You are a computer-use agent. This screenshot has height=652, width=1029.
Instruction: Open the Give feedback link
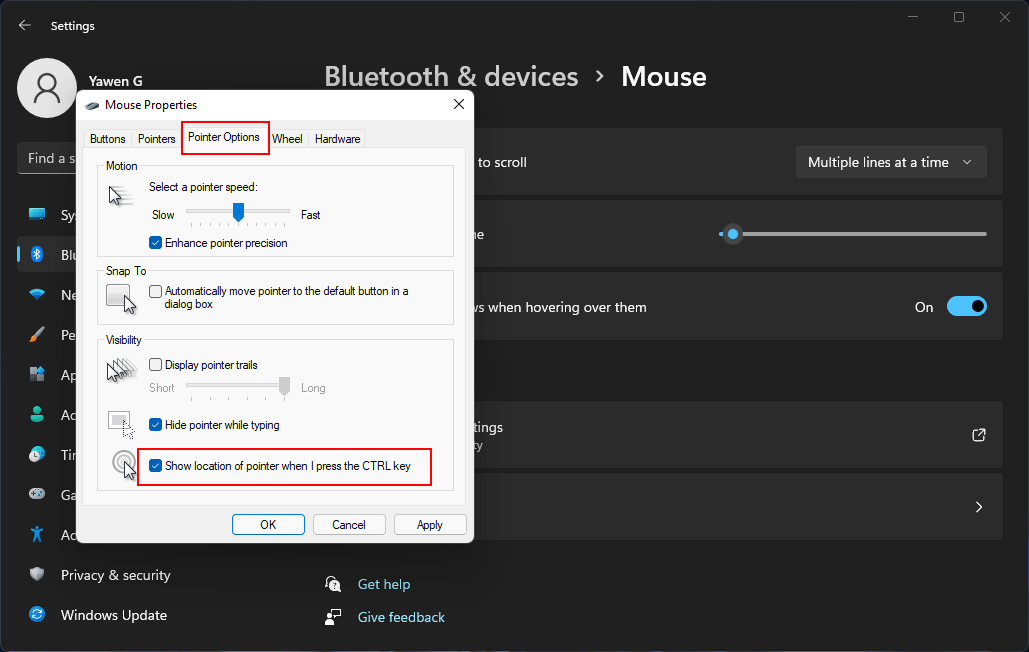coord(401,617)
